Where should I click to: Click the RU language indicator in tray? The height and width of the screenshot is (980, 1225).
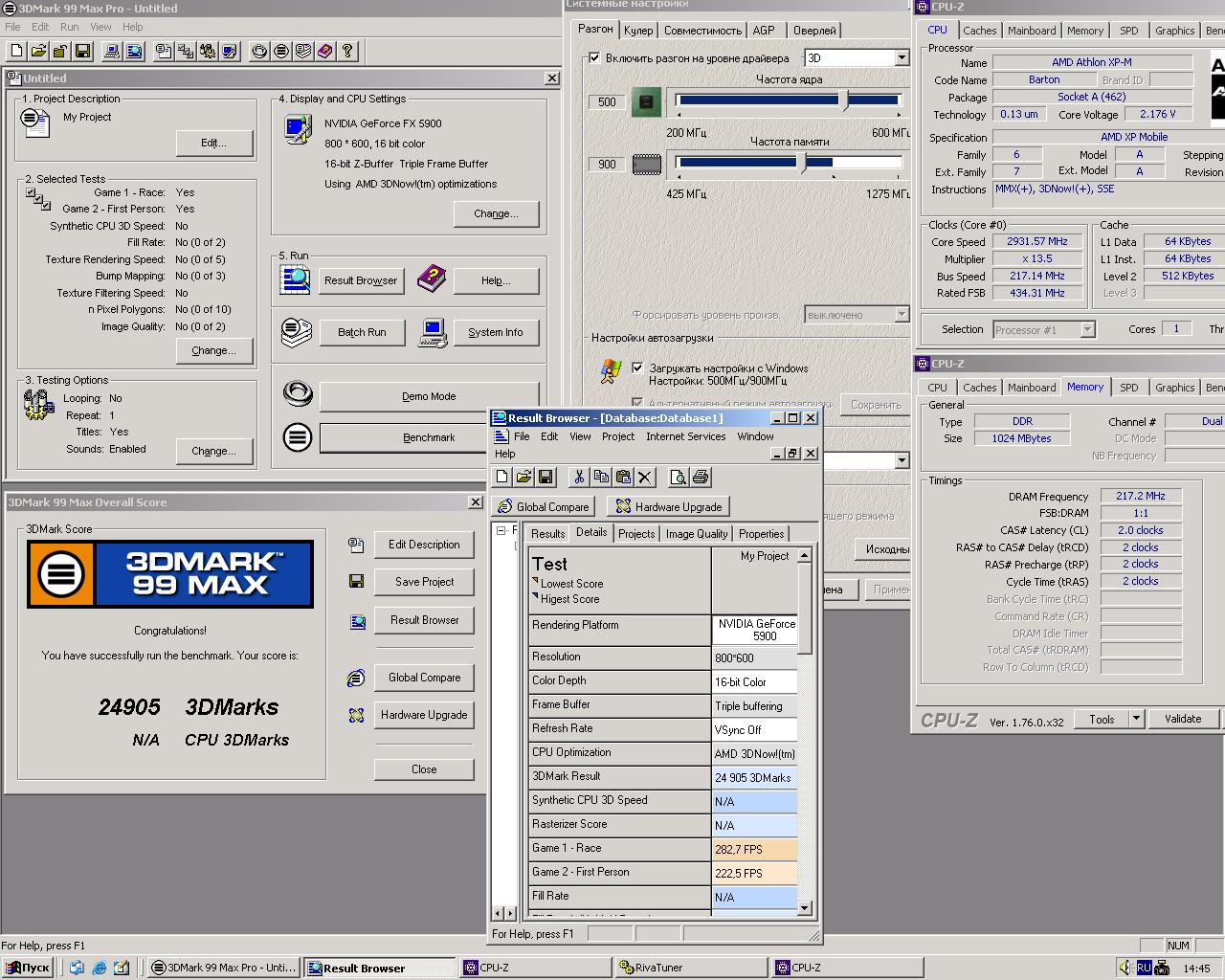pos(1144,968)
